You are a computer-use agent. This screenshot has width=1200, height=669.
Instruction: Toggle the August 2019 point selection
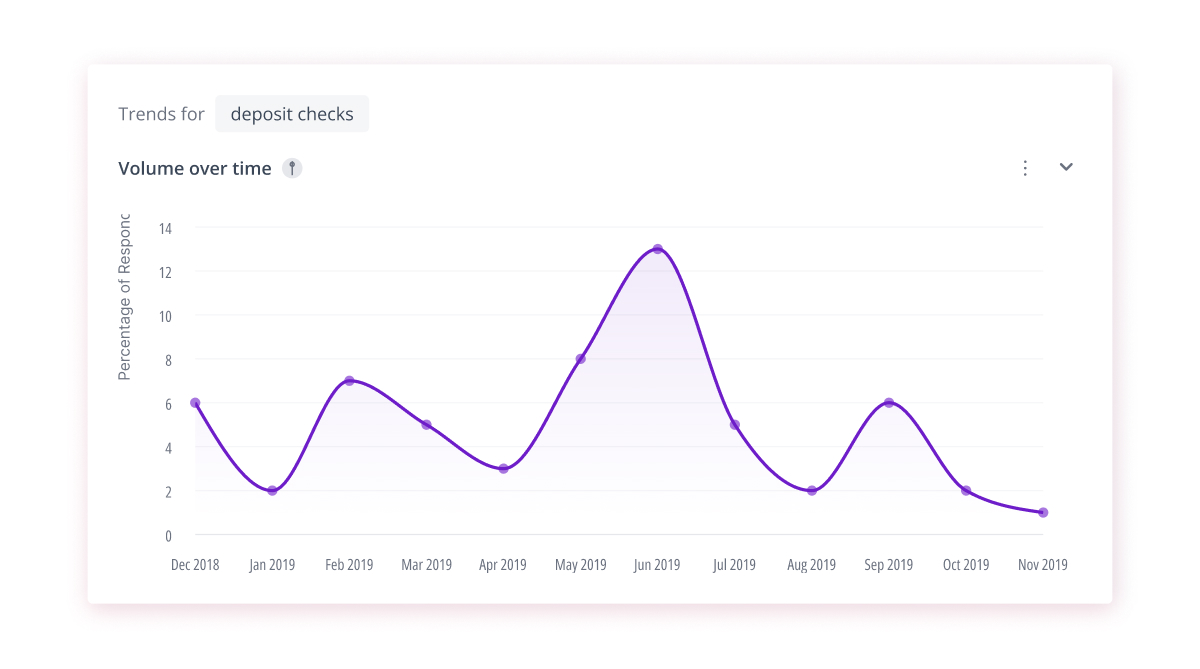[811, 490]
